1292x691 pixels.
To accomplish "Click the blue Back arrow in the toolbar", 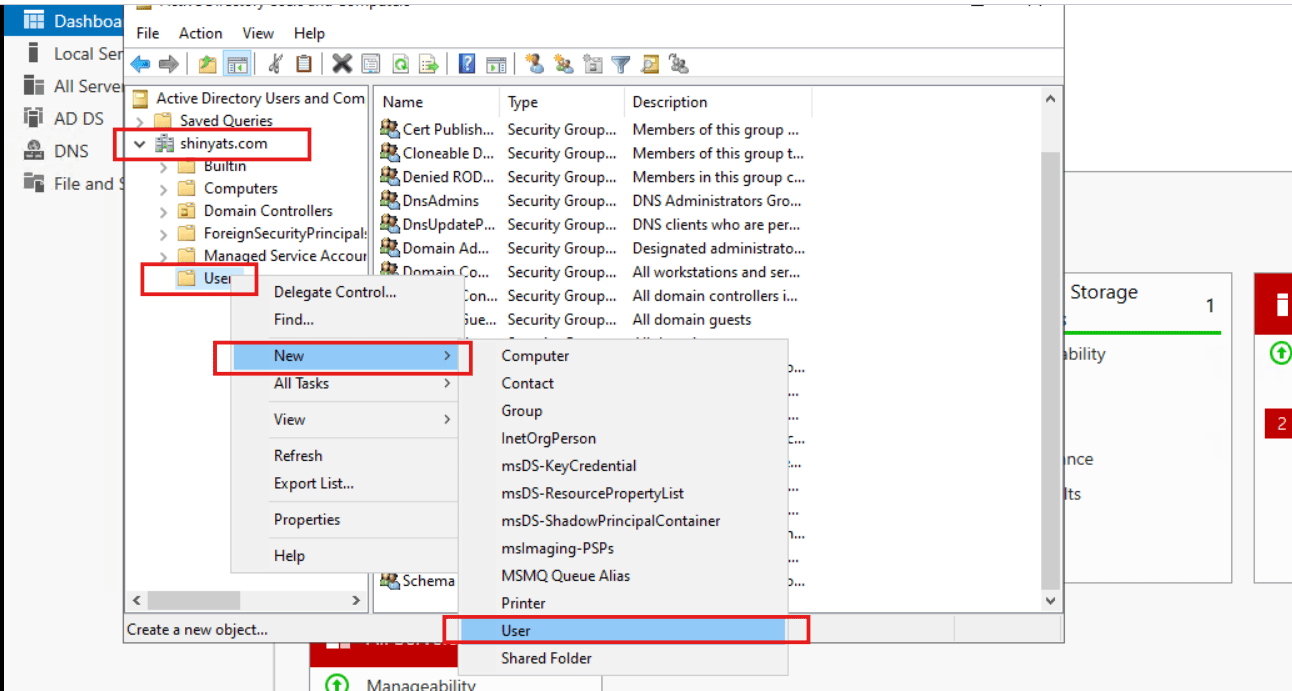I will tap(140, 64).
